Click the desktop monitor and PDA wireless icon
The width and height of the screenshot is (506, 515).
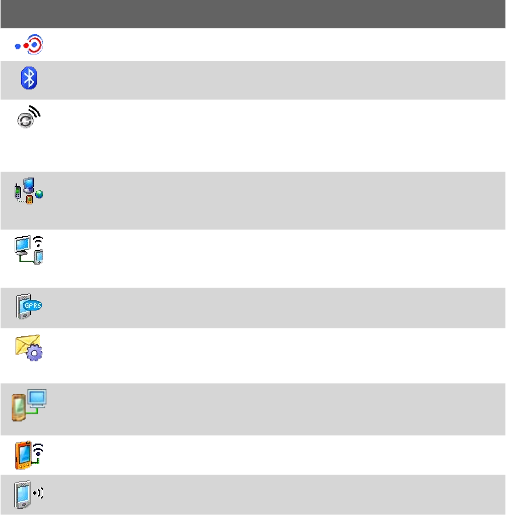click(x=29, y=250)
